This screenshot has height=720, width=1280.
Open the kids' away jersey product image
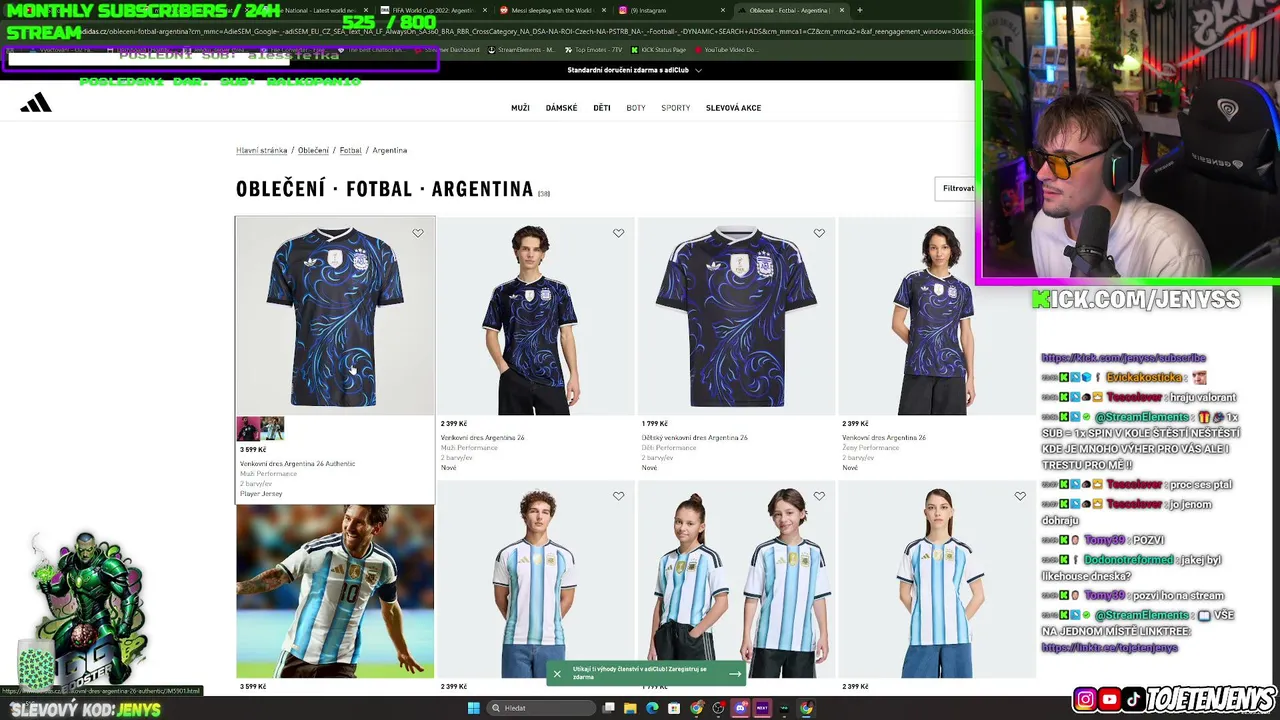[x=736, y=317]
